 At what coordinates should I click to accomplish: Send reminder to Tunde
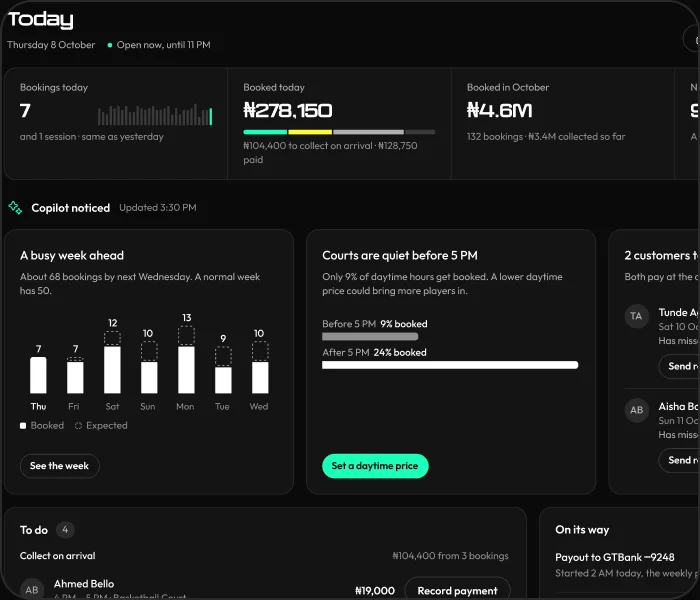click(x=679, y=366)
